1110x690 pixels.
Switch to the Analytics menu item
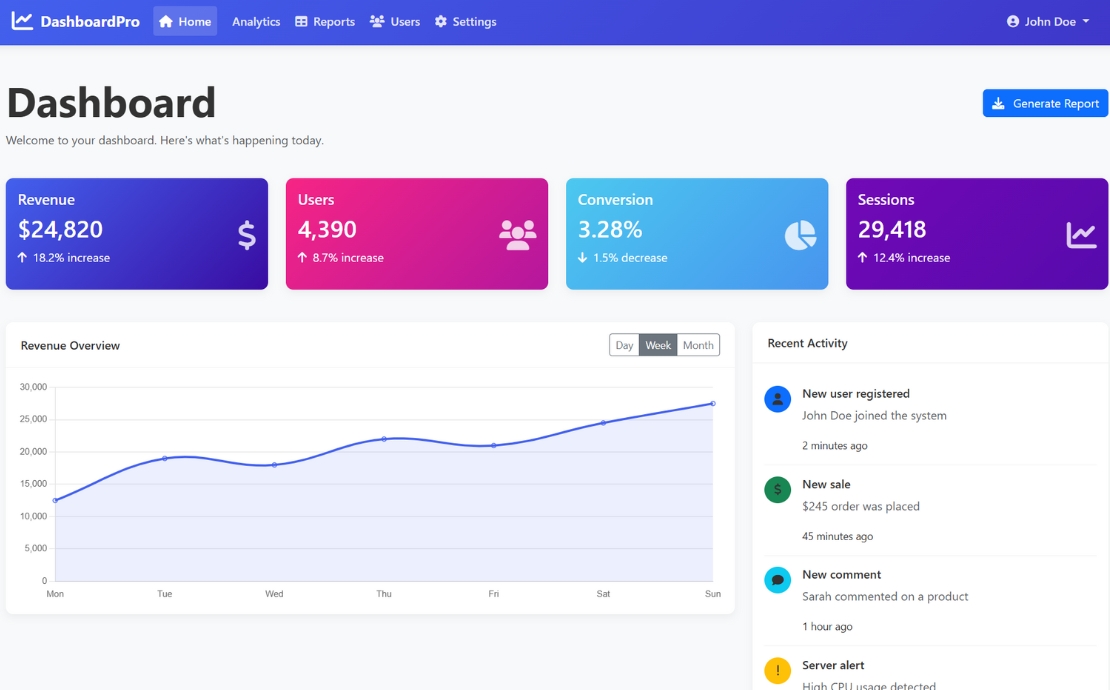255,20
